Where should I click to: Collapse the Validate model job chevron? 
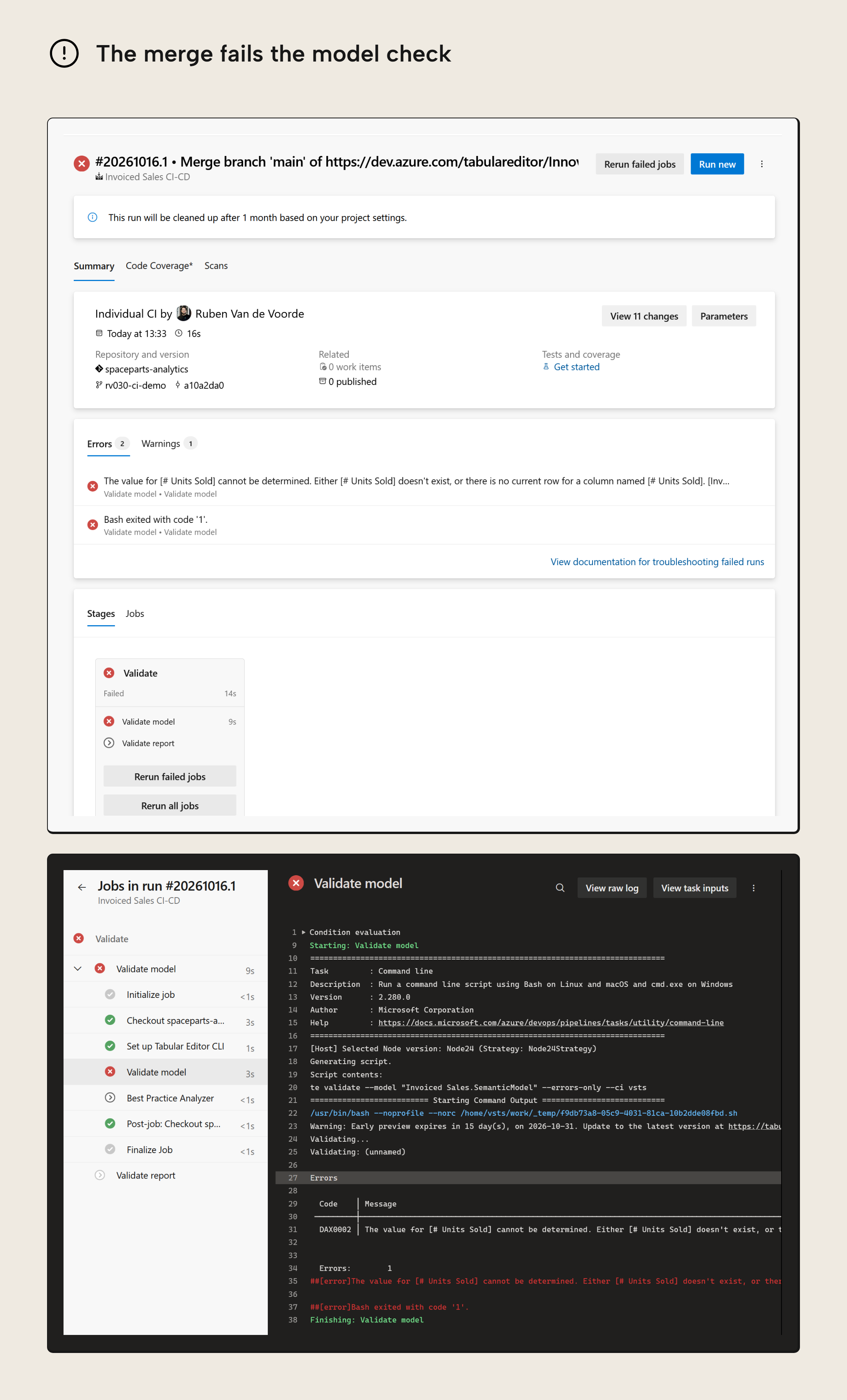pos(78,968)
